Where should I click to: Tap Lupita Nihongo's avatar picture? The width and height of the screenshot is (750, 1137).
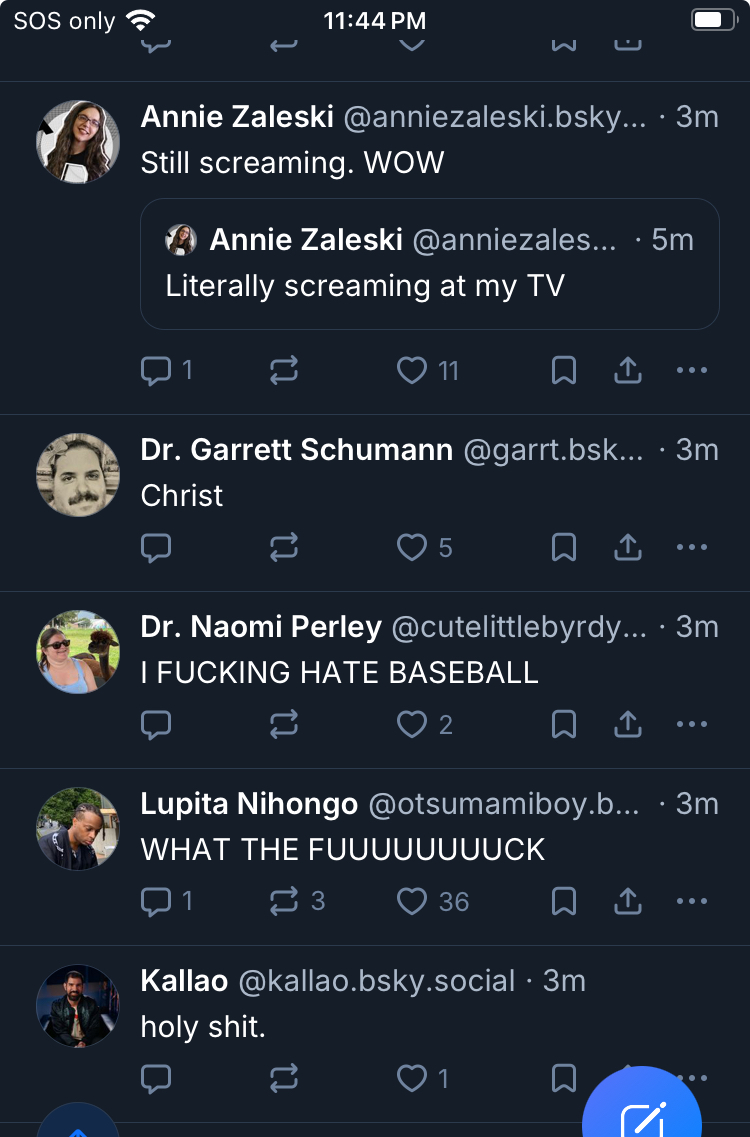[x=78, y=829]
